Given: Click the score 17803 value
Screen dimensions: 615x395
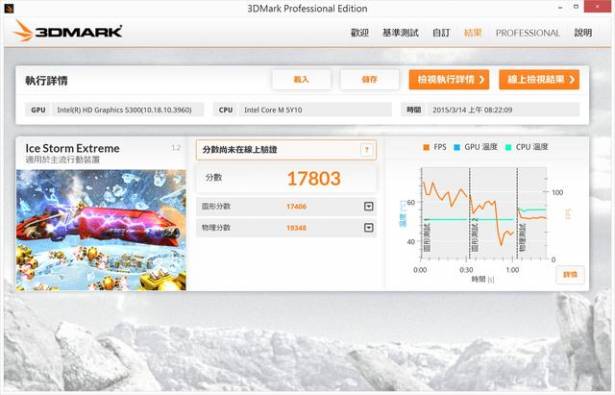Looking at the screenshot, I should coord(314,179).
